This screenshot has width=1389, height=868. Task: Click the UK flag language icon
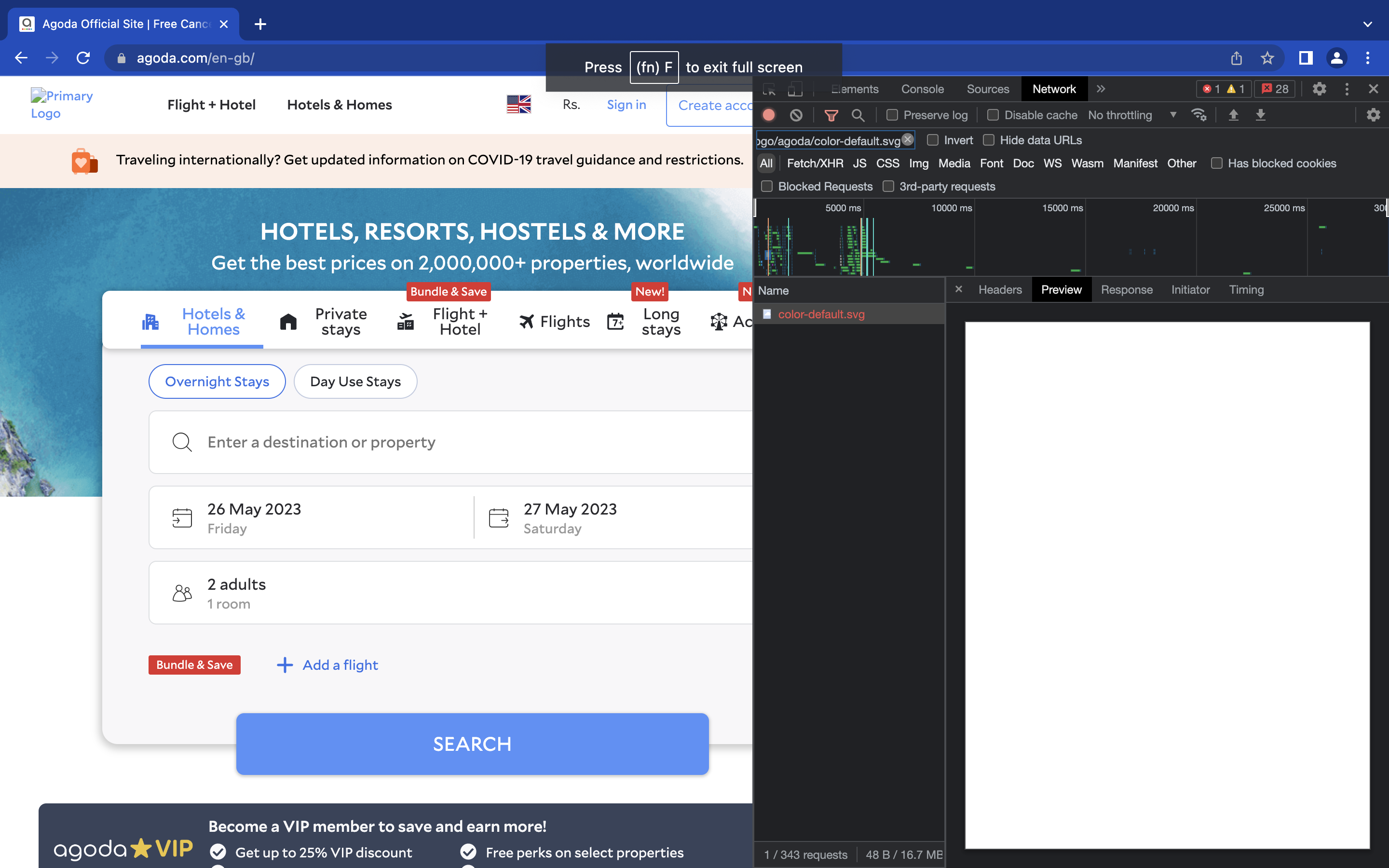pyautogui.click(x=519, y=105)
